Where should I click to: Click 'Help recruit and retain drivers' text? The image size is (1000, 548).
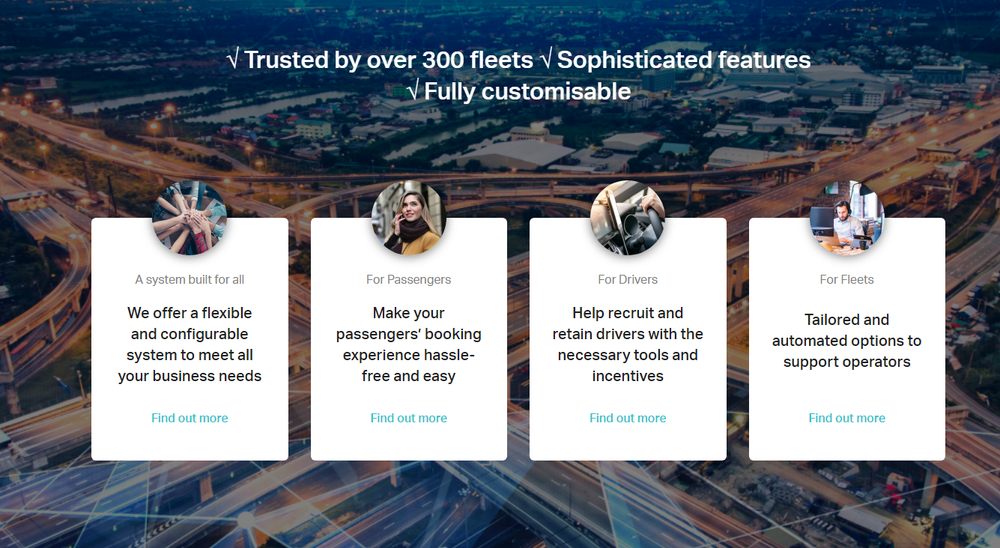pyautogui.click(x=628, y=344)
